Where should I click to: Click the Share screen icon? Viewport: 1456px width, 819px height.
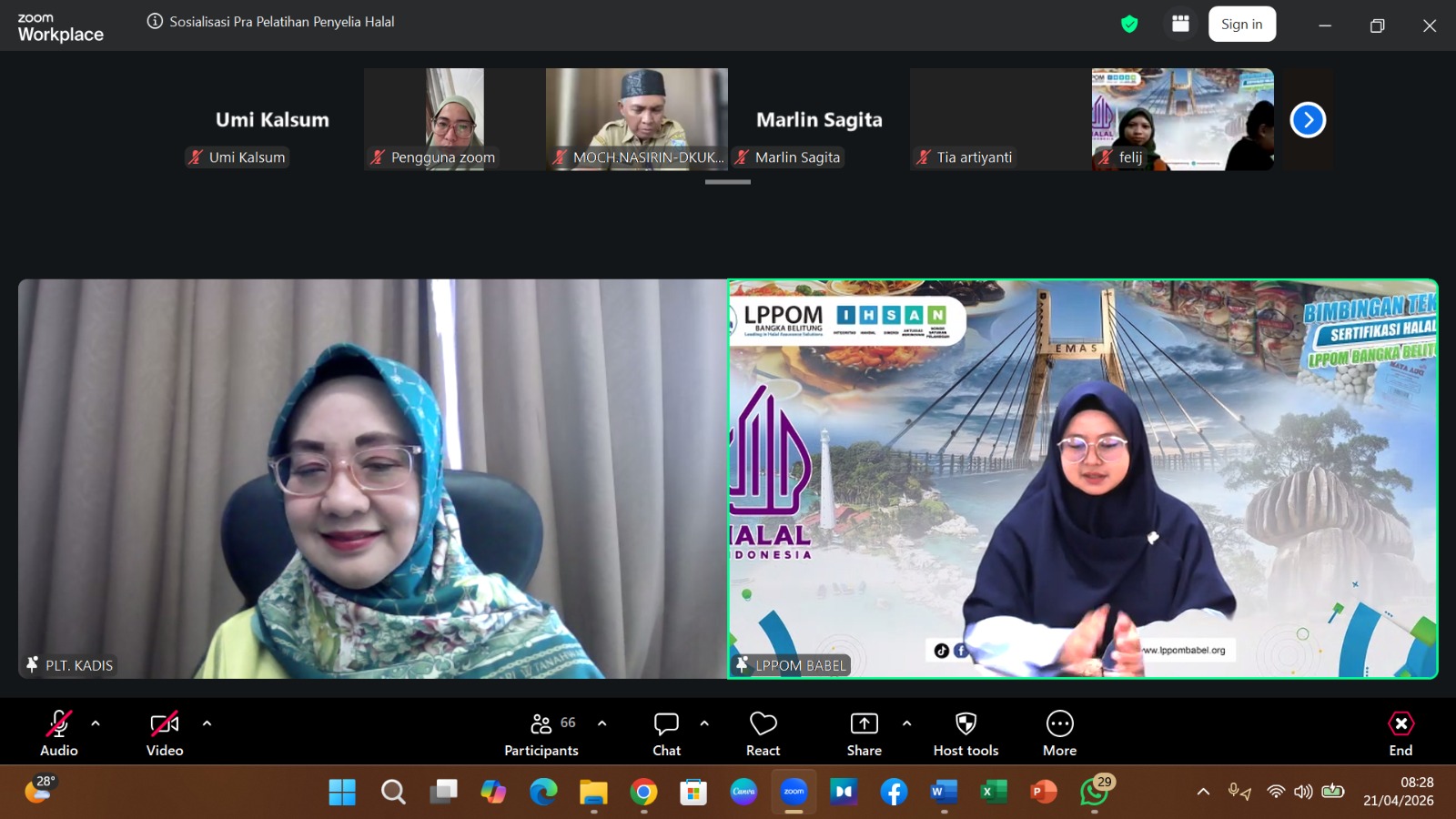point(864,733)
